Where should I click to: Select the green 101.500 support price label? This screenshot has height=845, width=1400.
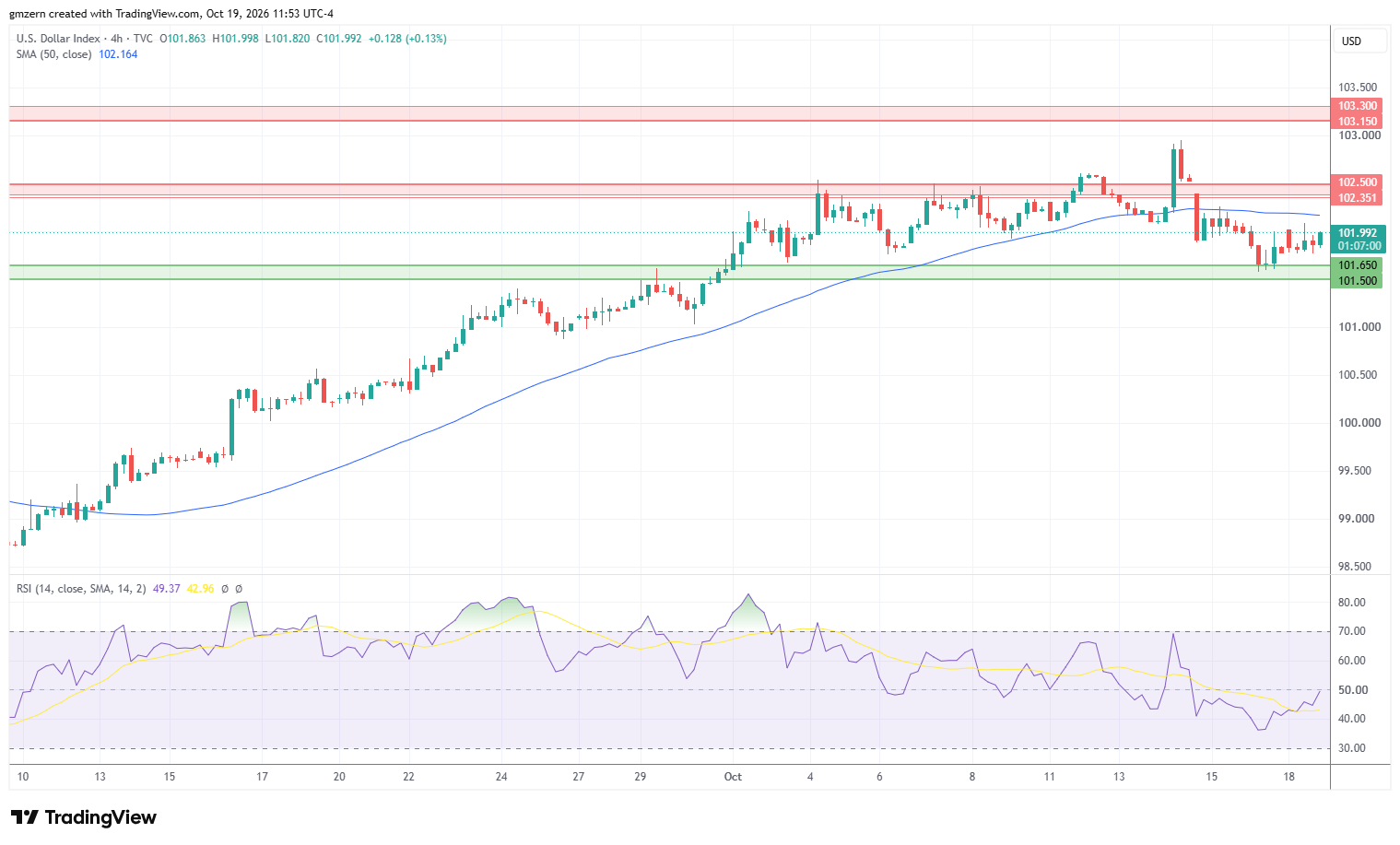tap(1358, 281)
